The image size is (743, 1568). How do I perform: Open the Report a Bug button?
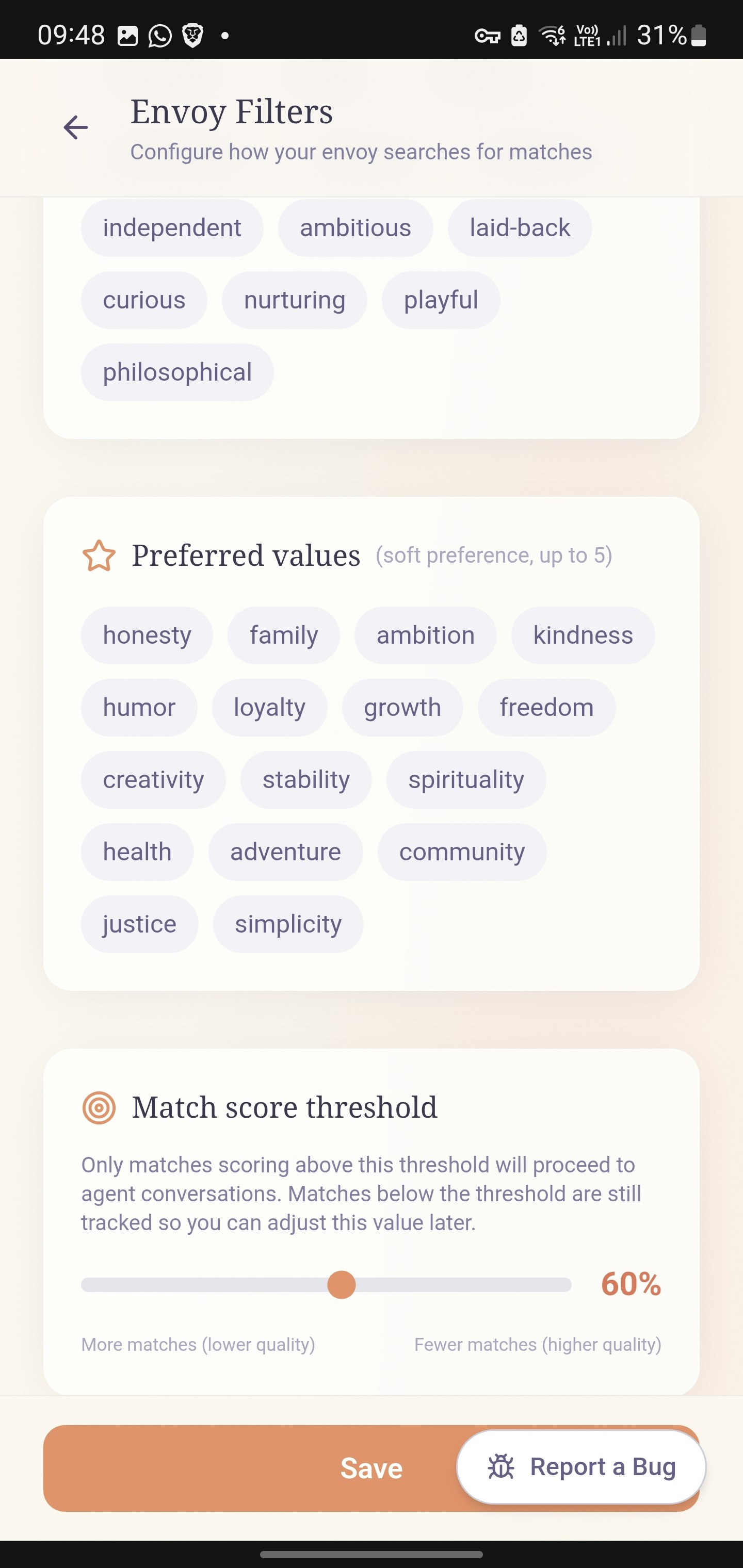pyautogui.click(x=582, y=1467)
